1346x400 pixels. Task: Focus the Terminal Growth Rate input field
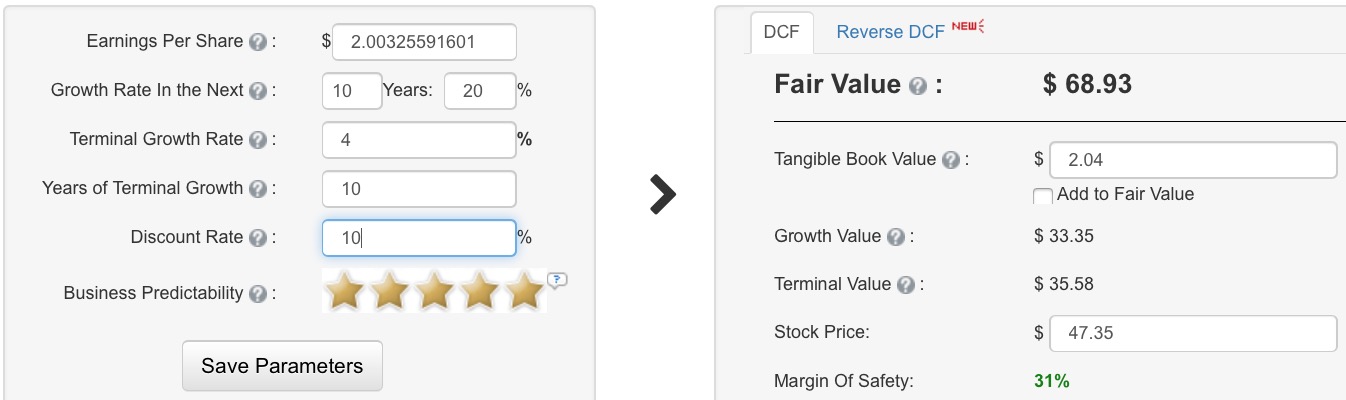tap(419, 140)
